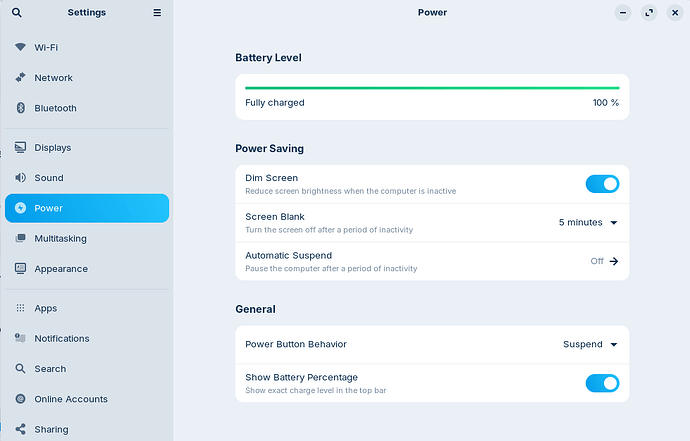Click the Bluetooth icon in sidebar
Screen dimensions: 690x441
(20, 108)
